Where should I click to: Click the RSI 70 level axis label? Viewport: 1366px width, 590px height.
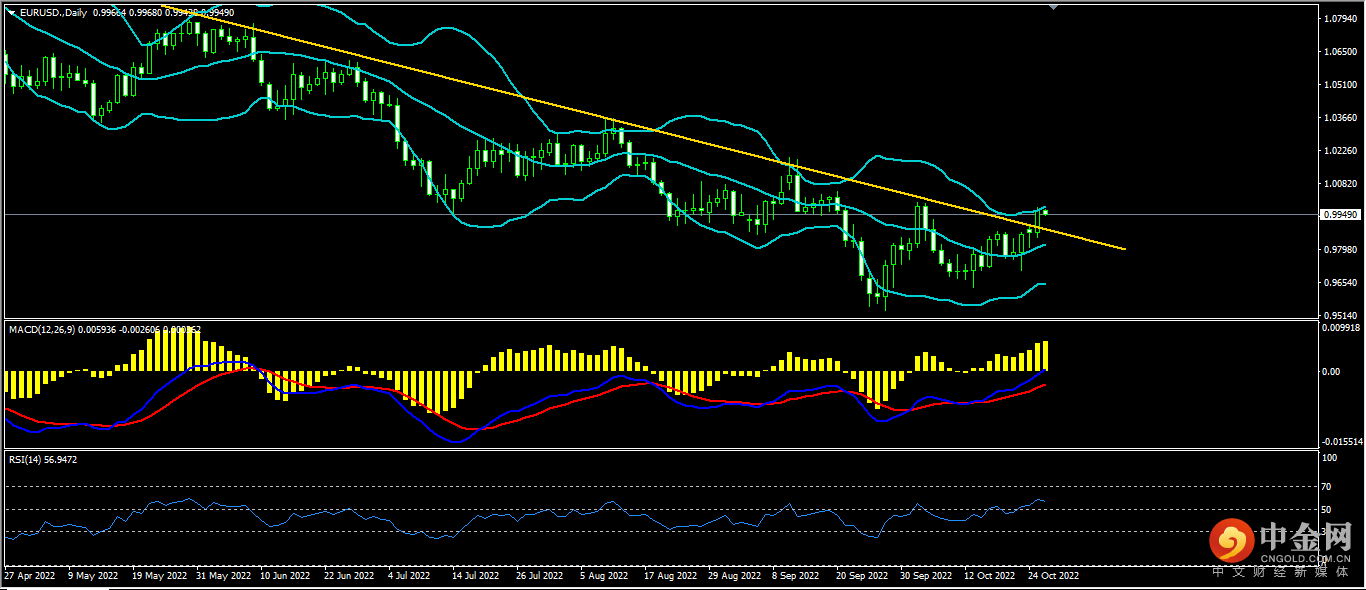tap(1327, 487)
